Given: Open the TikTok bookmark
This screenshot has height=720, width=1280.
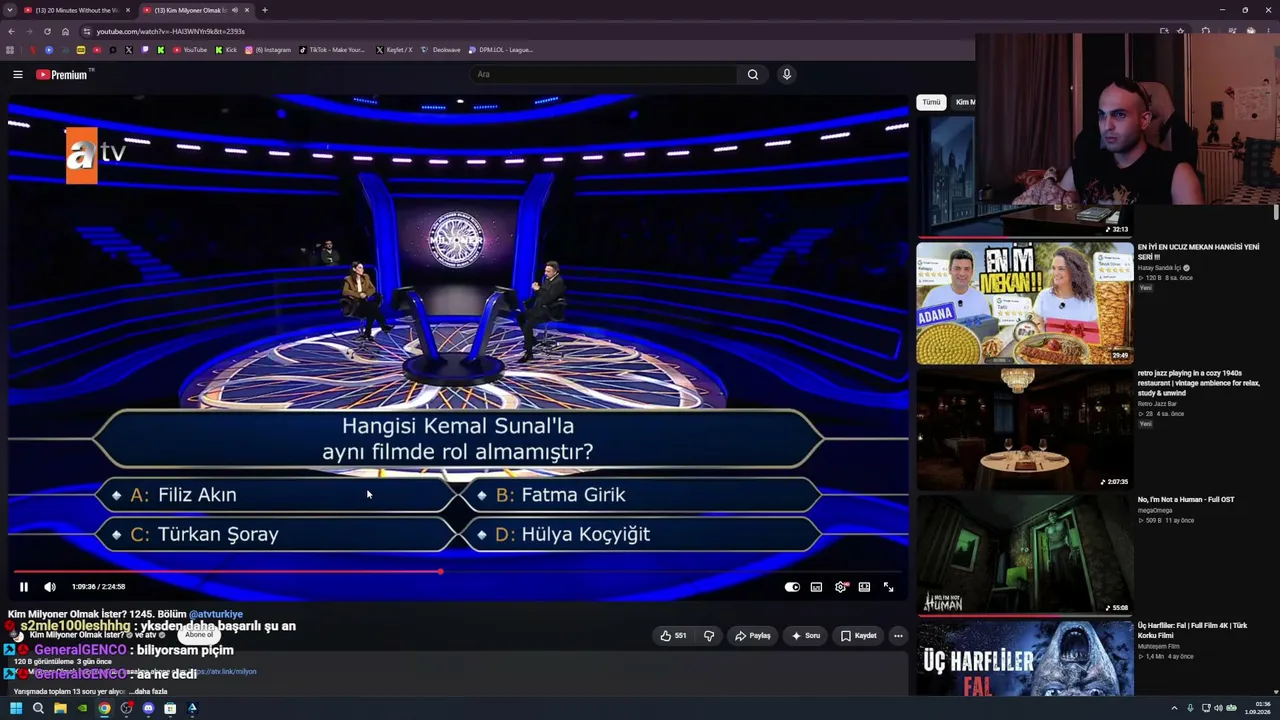Looking at the screenshot, I should tap(333, 50).
